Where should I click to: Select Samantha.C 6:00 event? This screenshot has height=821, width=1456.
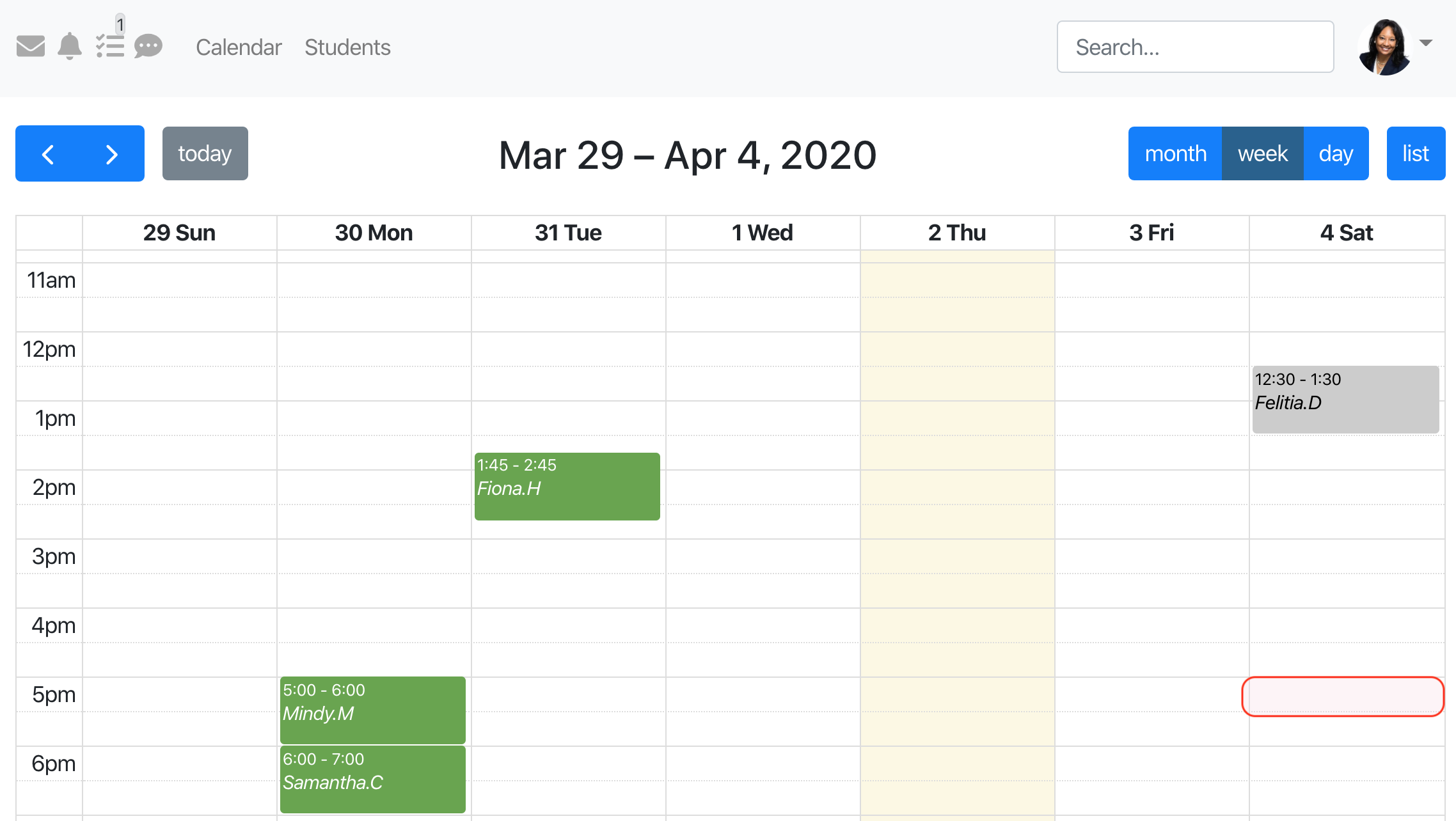point(372,779)
